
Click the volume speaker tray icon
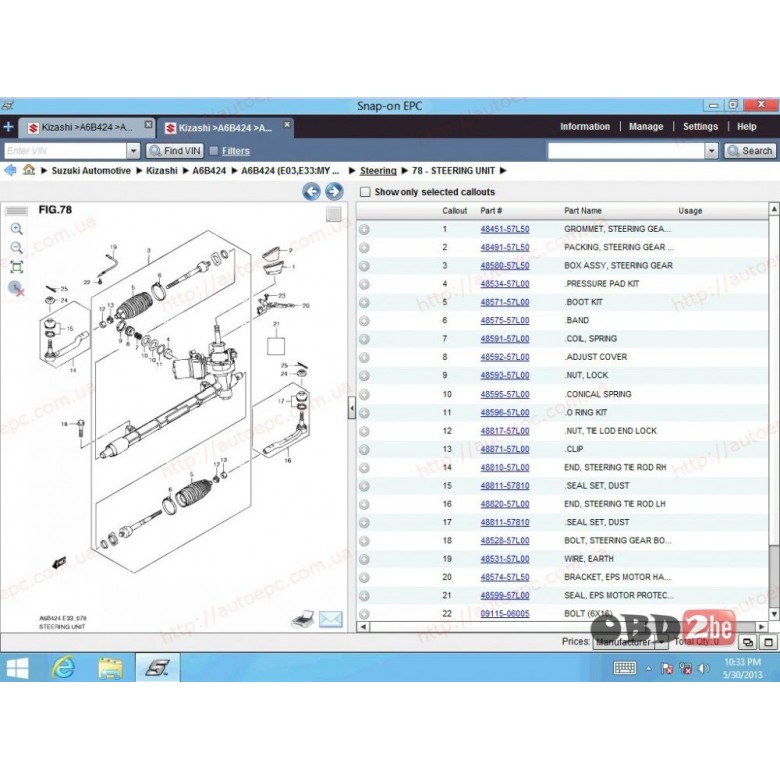[x=703, y=668]
